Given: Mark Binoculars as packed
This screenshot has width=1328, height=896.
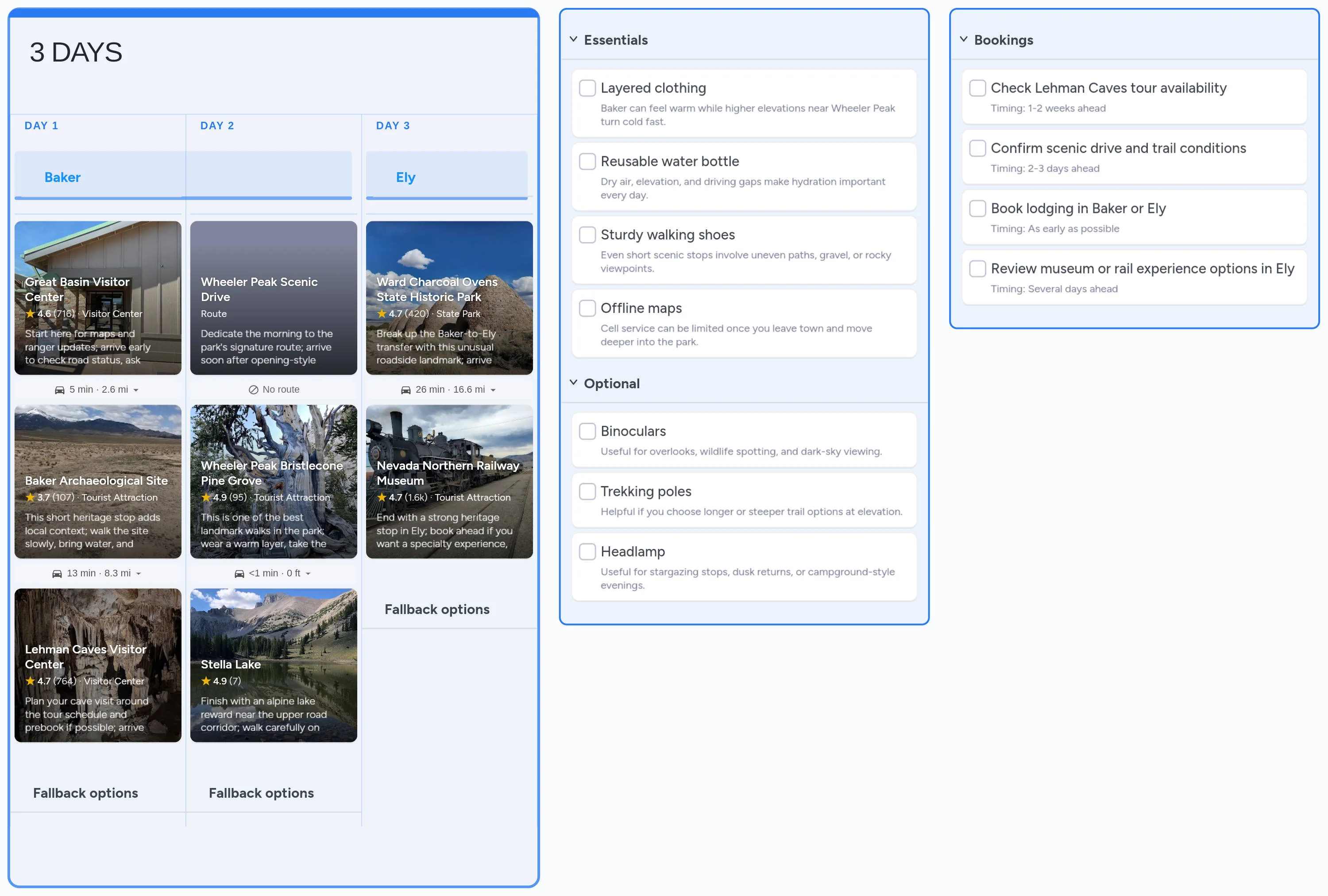Looking at the screenshot, I should [x=587, y=432].
